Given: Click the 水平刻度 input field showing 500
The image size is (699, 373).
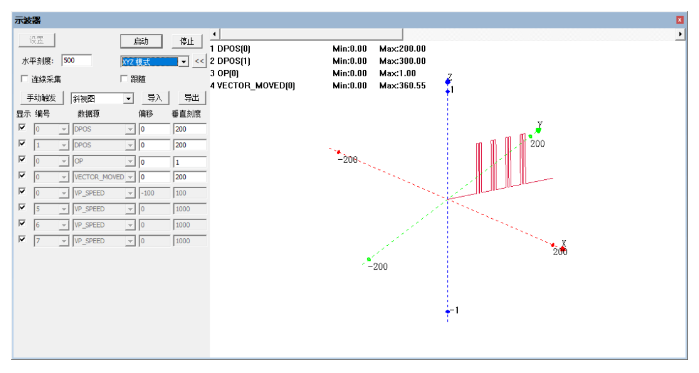Looking at the screenshot, I should tap(77, 61).
